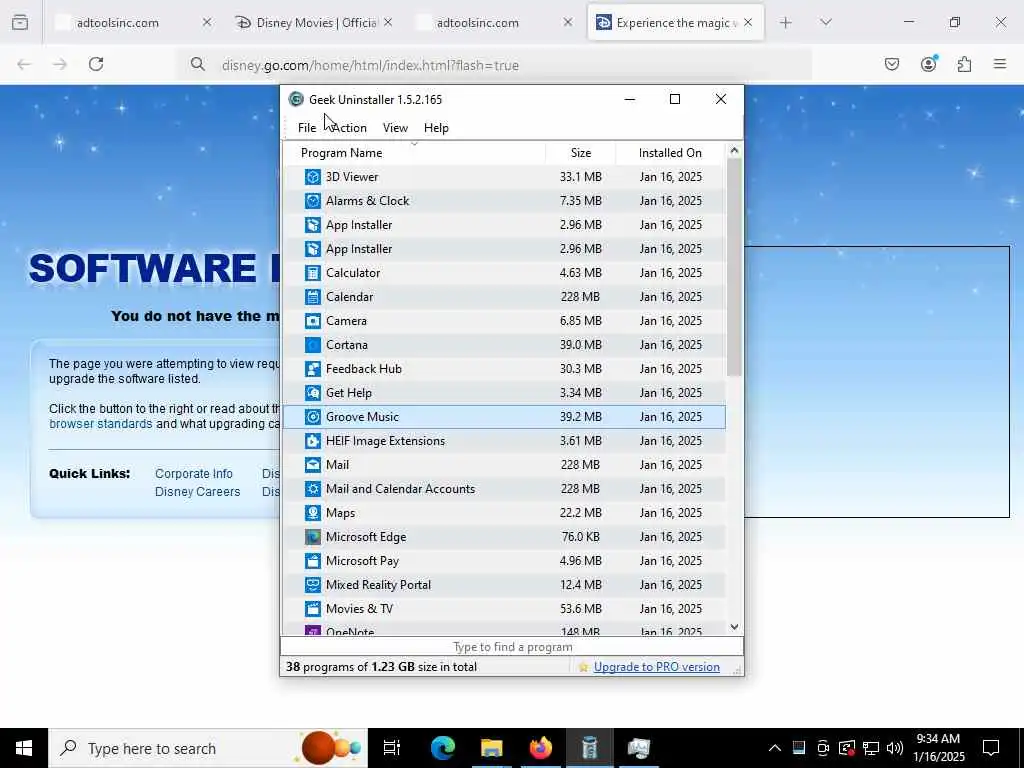1024x768 pixels.
Task: Reload the Firefox page
Action: (96, 64)
